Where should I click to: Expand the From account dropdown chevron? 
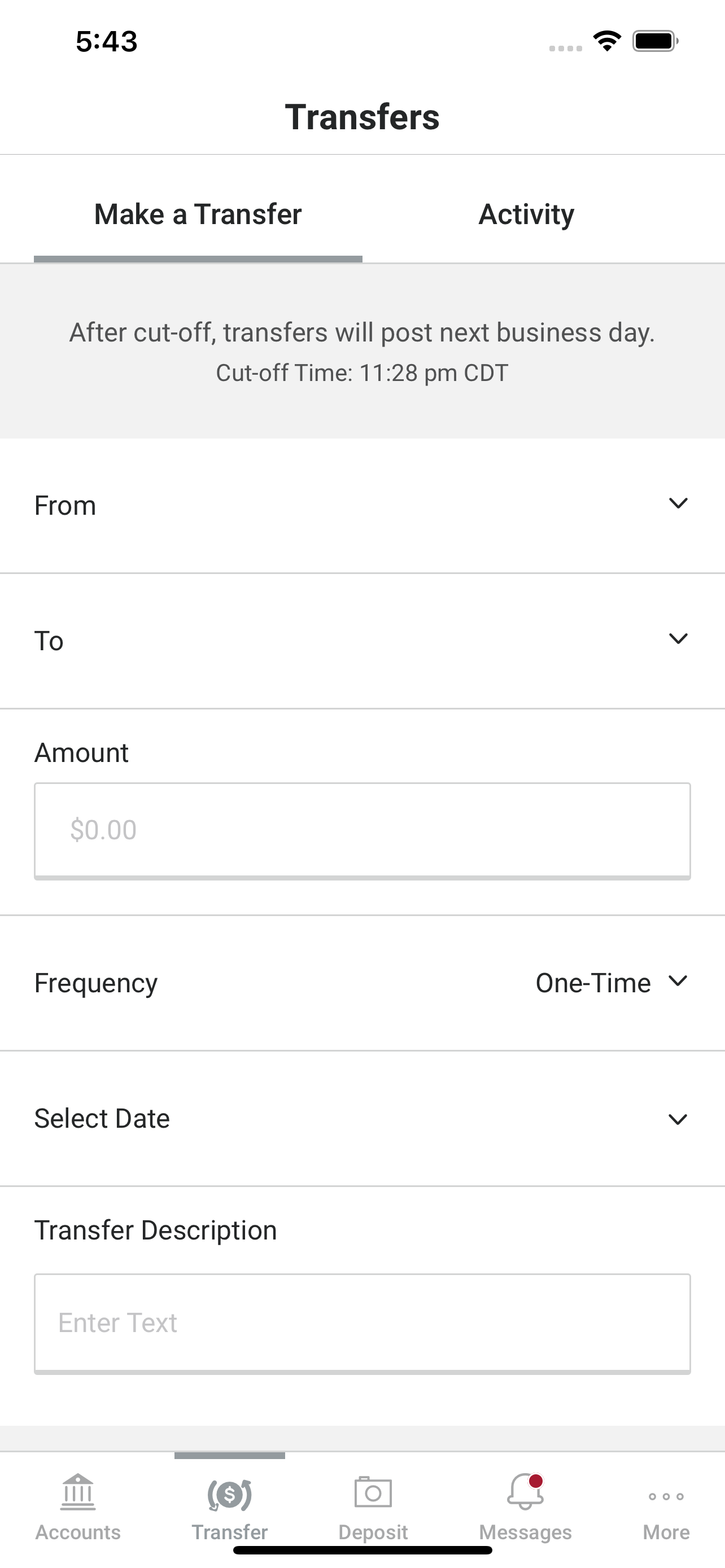coord(678,503)
